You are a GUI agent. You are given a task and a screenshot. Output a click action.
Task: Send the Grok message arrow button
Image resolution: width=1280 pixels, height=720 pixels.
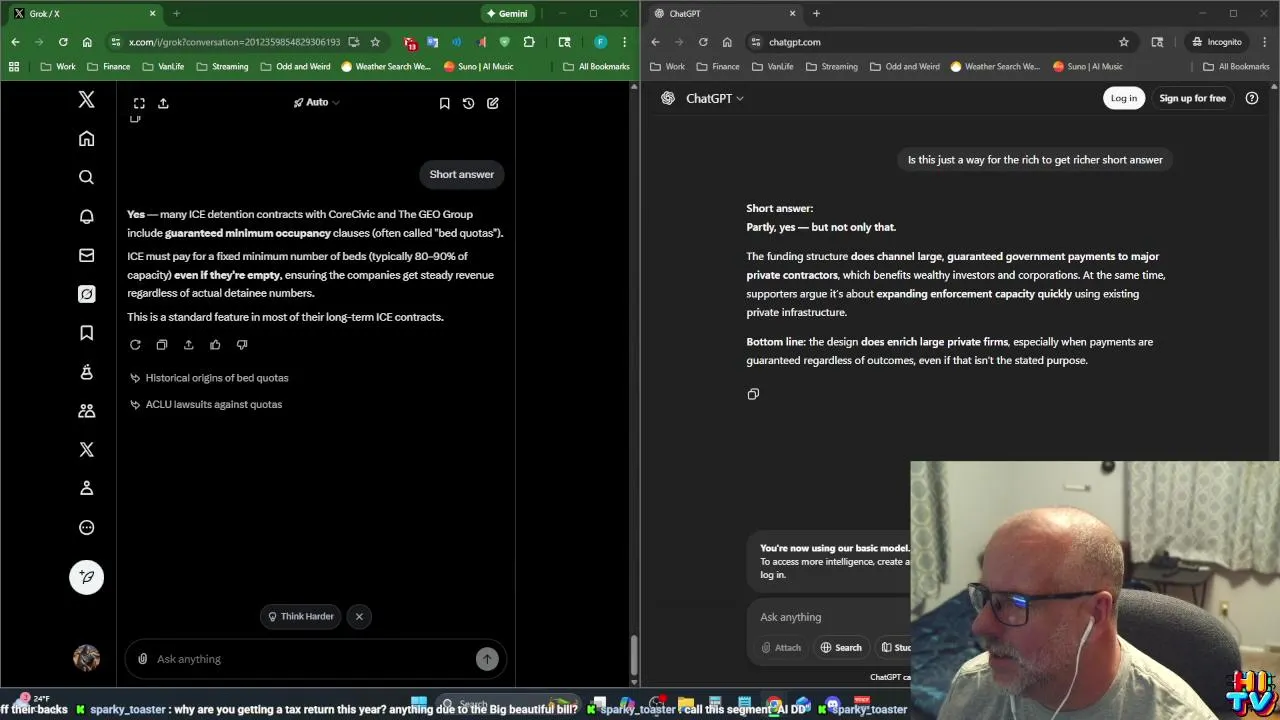tap(487, 659)
